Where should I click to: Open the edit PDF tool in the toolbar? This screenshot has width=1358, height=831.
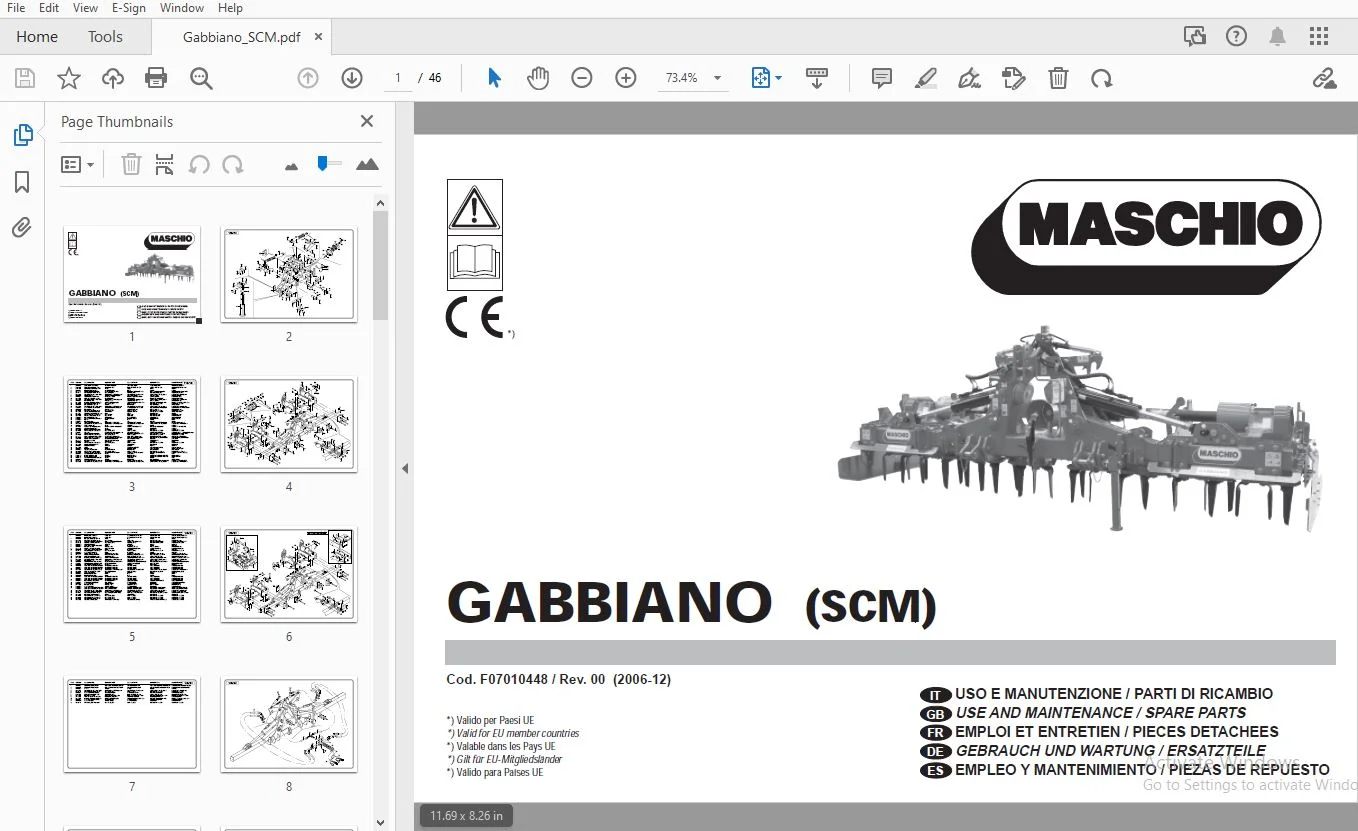click(x=1014, y=78)
